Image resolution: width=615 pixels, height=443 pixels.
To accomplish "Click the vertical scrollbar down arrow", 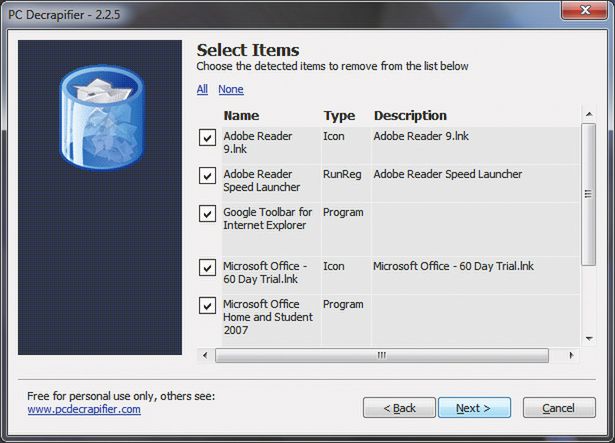I will [589, 339].
